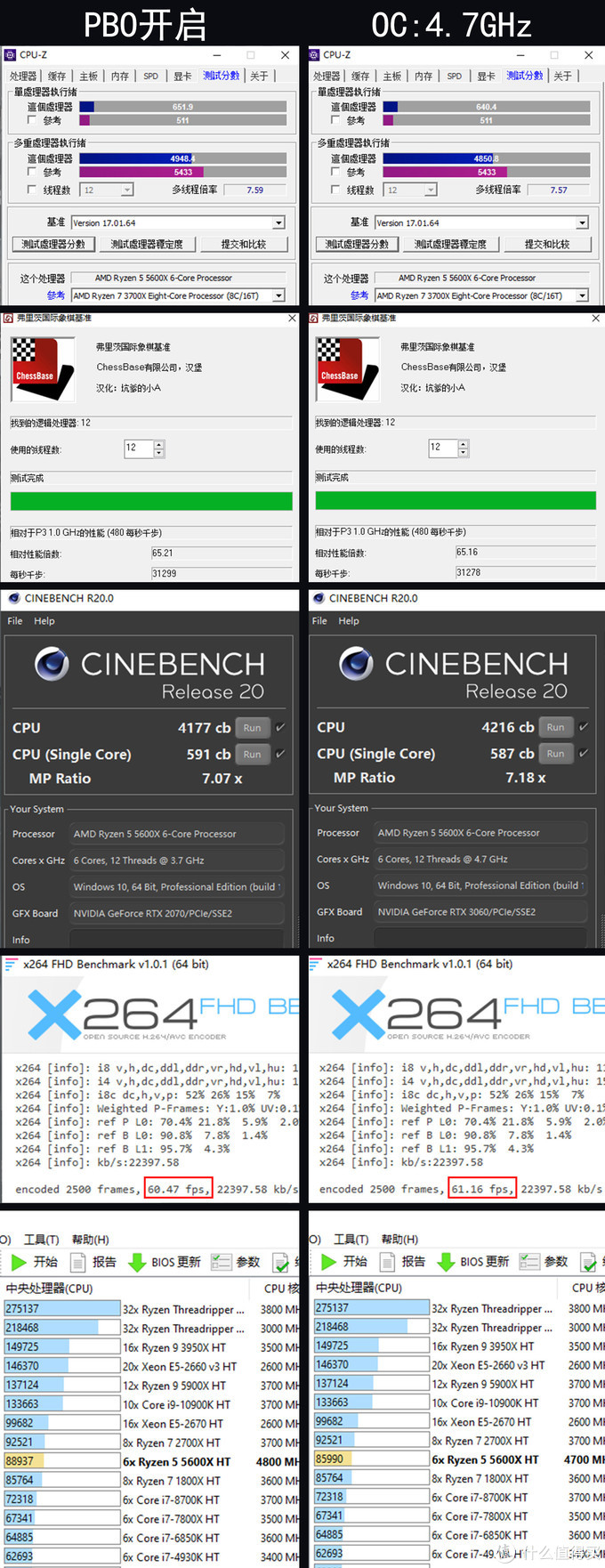Click the green 开始 play icon in left bottom window
605x1568 pixels.
coord(19,1262)
